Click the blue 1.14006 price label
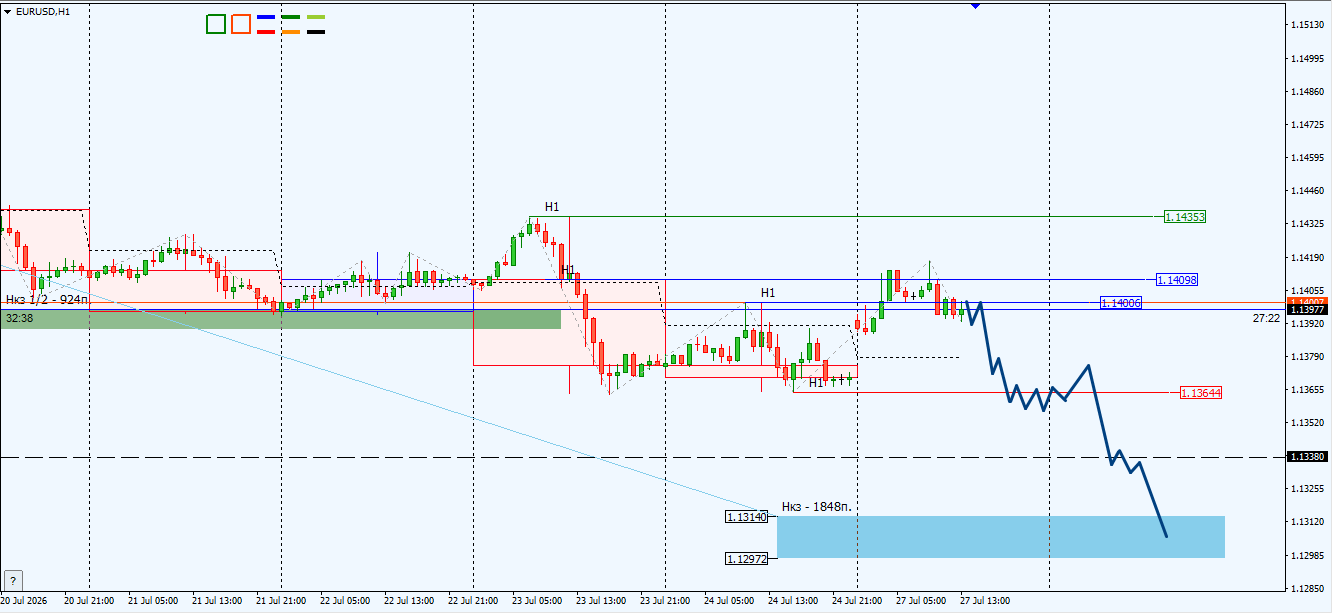Screen dimensions: 1332x614 tap(1121, 303)
